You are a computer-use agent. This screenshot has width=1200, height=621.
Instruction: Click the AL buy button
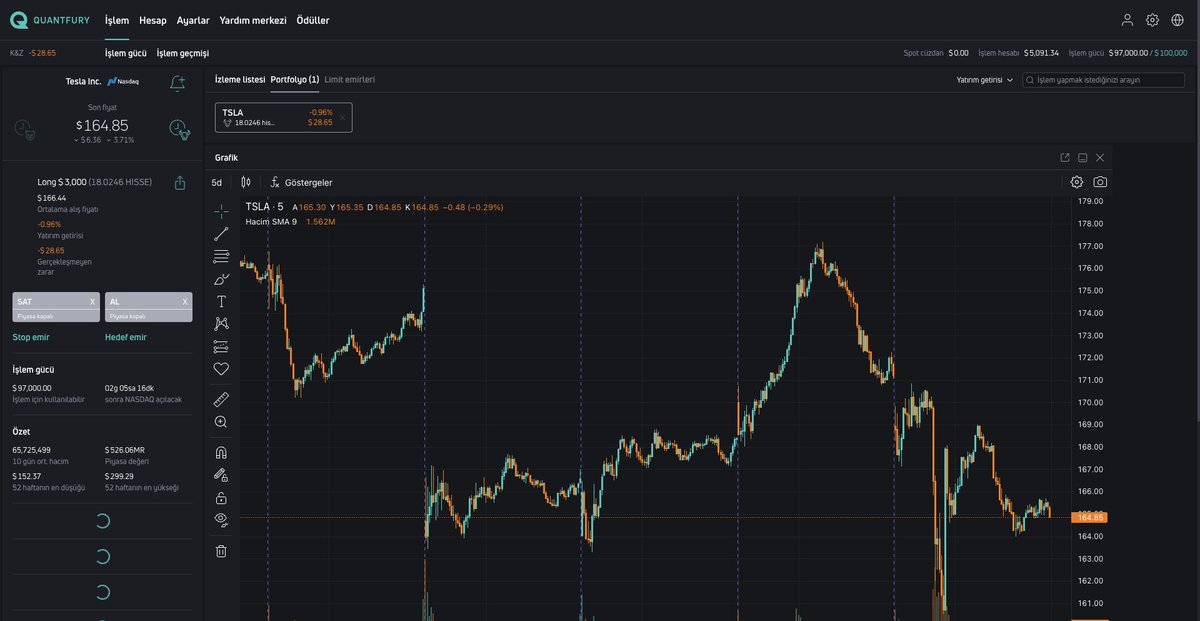(148, 307)
